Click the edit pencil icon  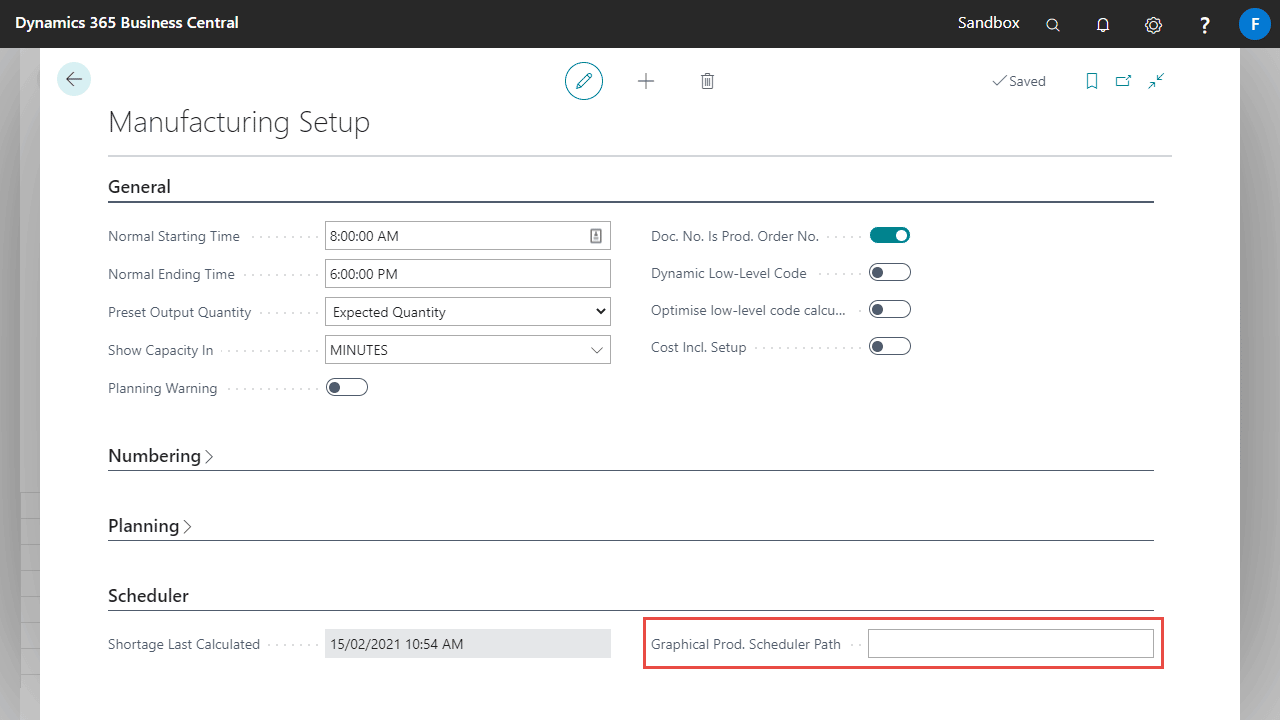pyautogui.click(x=584, y=81)
